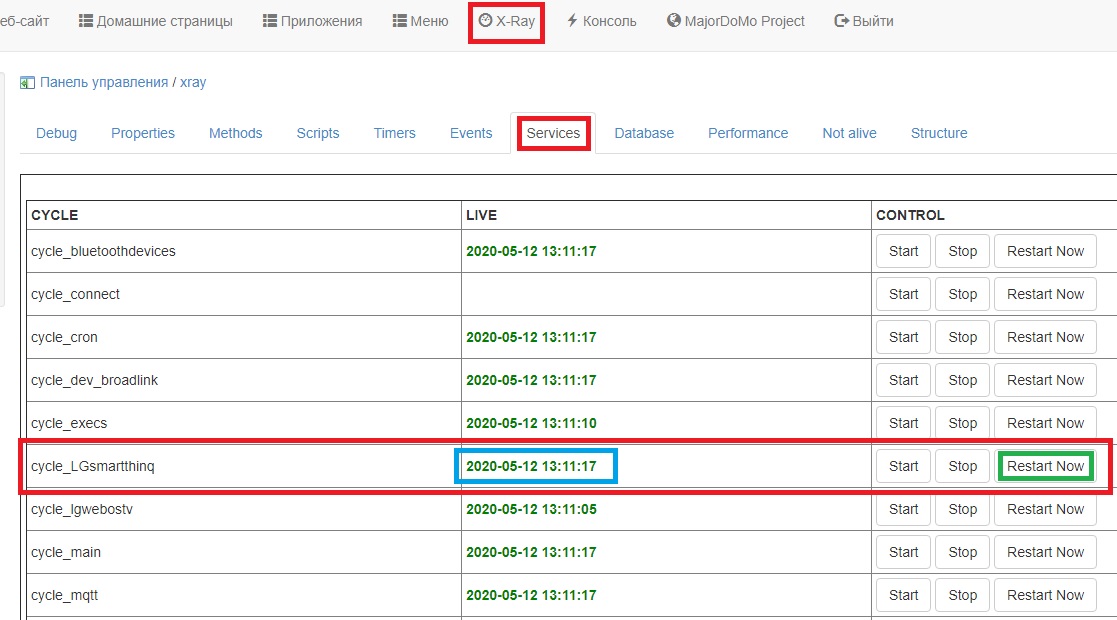Switch to the Debug tab
Viewport: 1117px width, 620px height.
pos(56,133)
